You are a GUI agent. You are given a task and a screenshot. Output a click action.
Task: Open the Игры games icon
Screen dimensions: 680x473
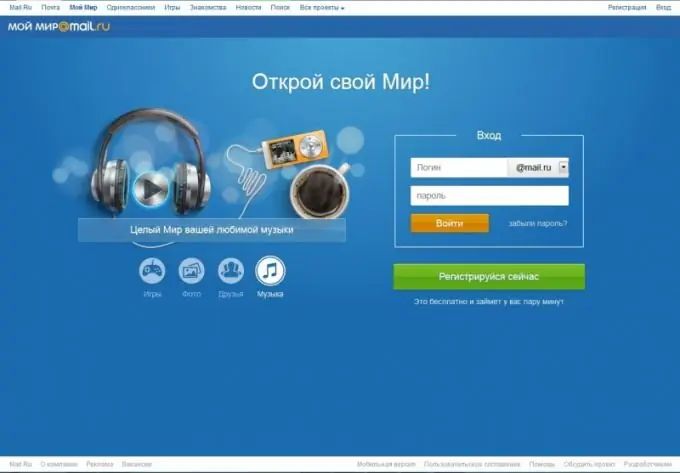tap(152, 271)
